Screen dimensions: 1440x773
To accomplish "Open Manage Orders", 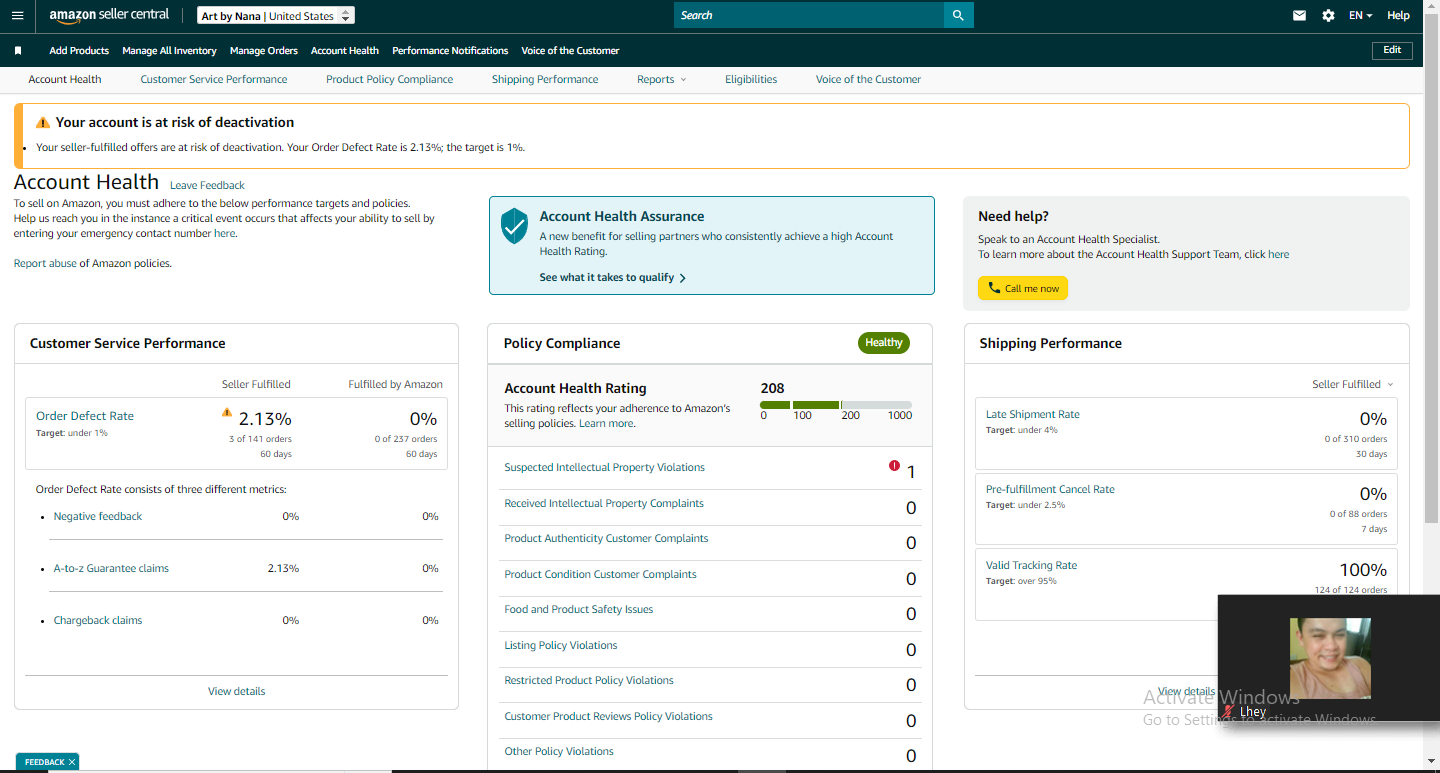I will (264, 50).
